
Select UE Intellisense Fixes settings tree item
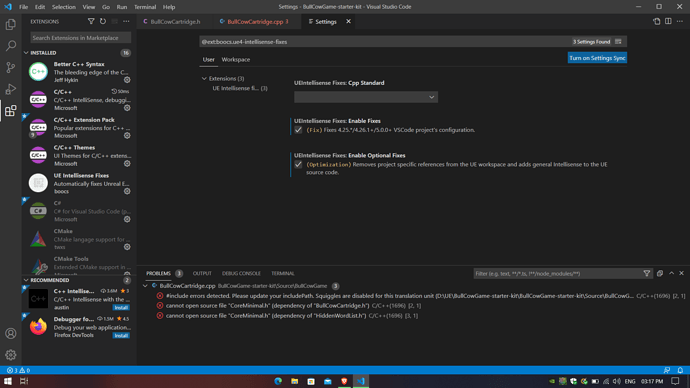point(240,88)
